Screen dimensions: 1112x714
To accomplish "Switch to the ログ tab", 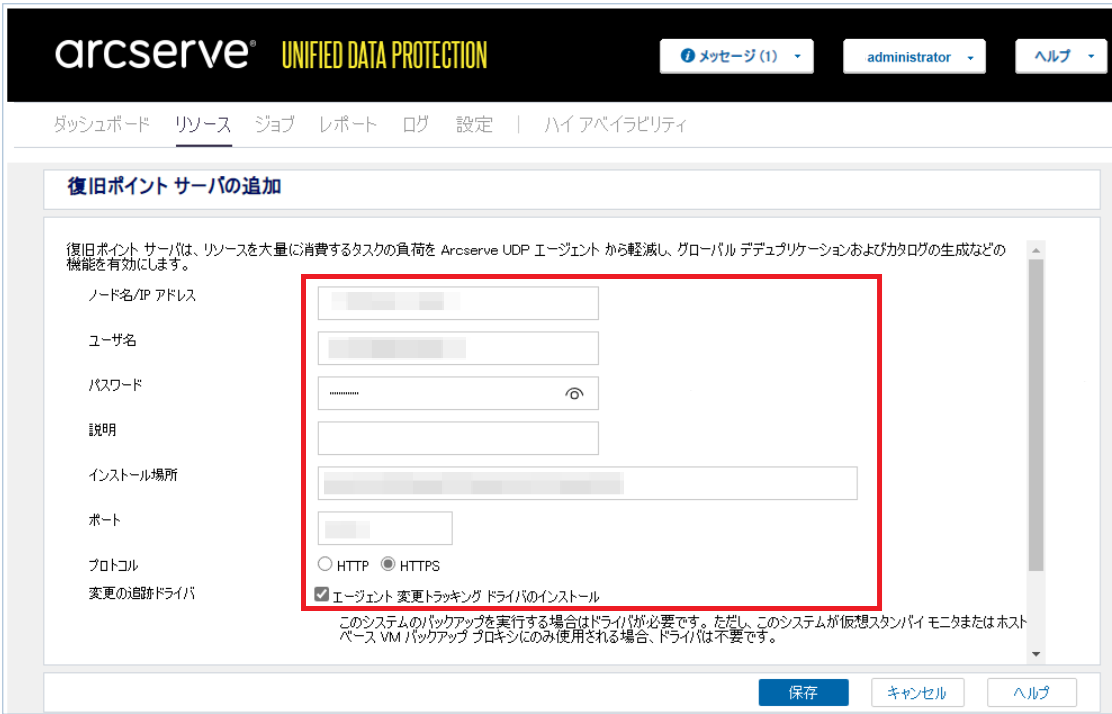I will coord(416,125).
